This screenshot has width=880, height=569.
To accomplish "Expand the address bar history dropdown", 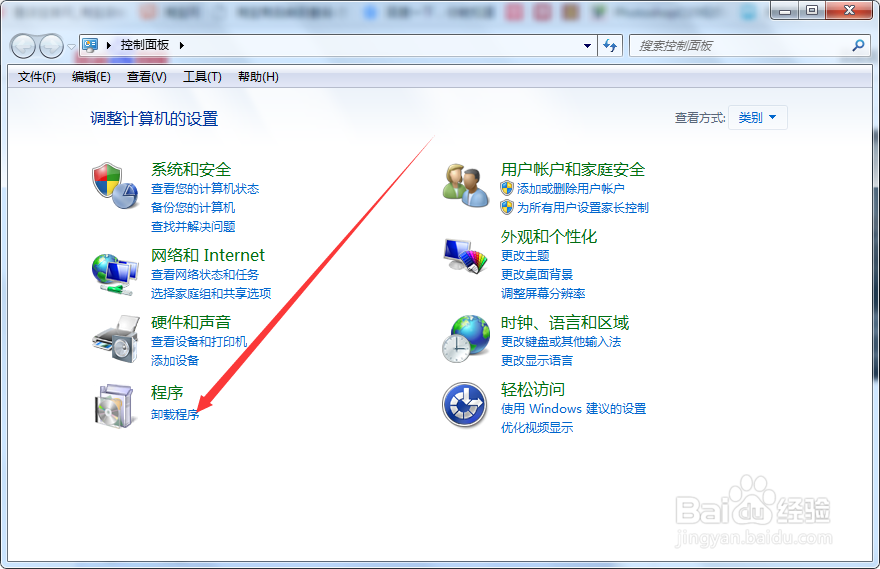I will [x=587, y=45].
